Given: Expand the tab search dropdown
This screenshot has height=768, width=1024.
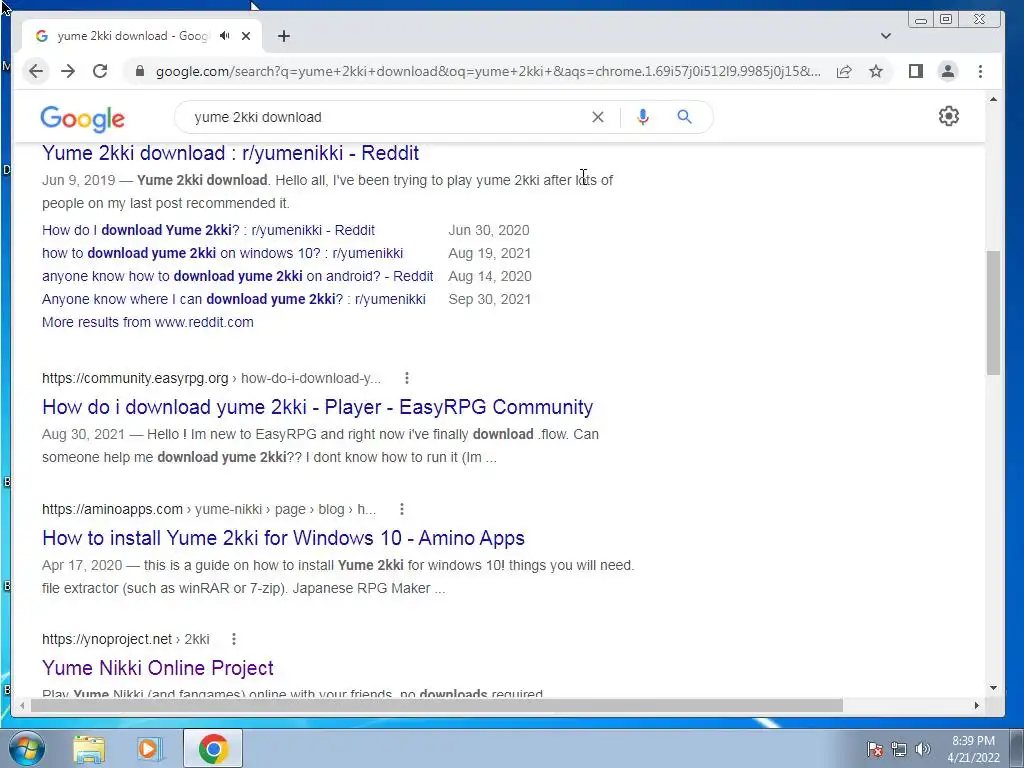Looking at the screenshot, I should point(886,36).
